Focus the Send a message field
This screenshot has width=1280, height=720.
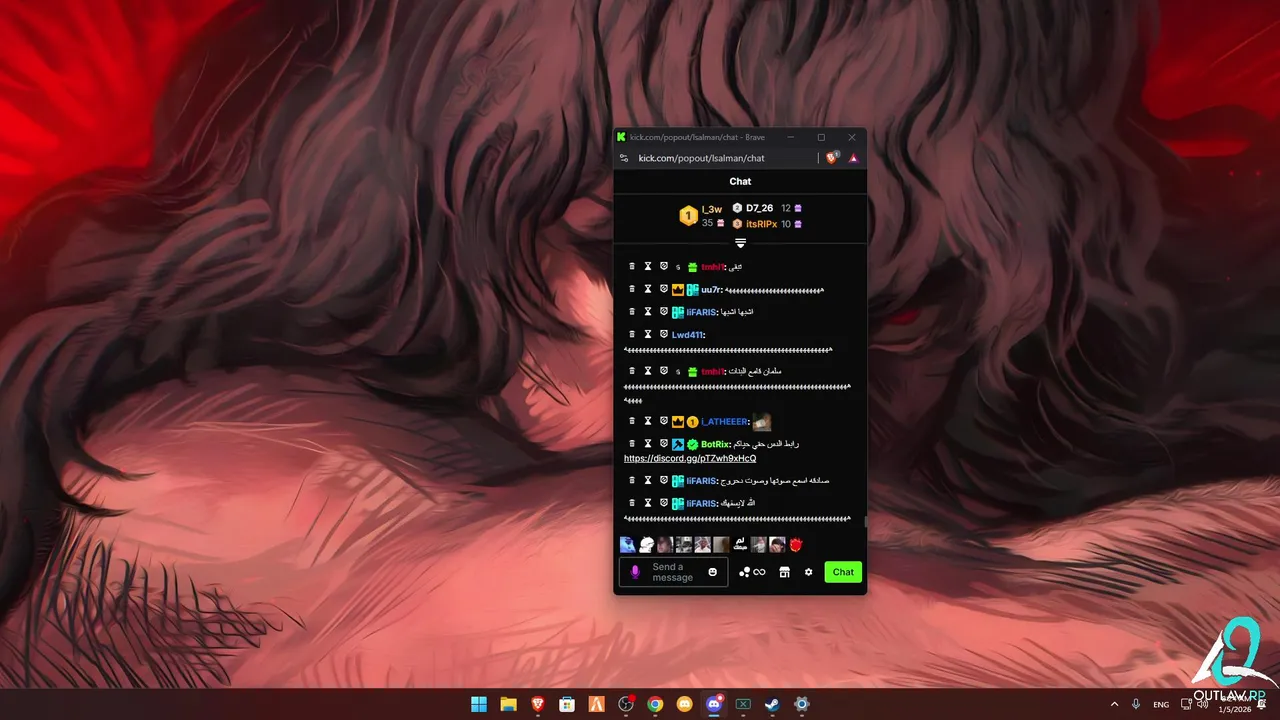click(x=672, y=572)
